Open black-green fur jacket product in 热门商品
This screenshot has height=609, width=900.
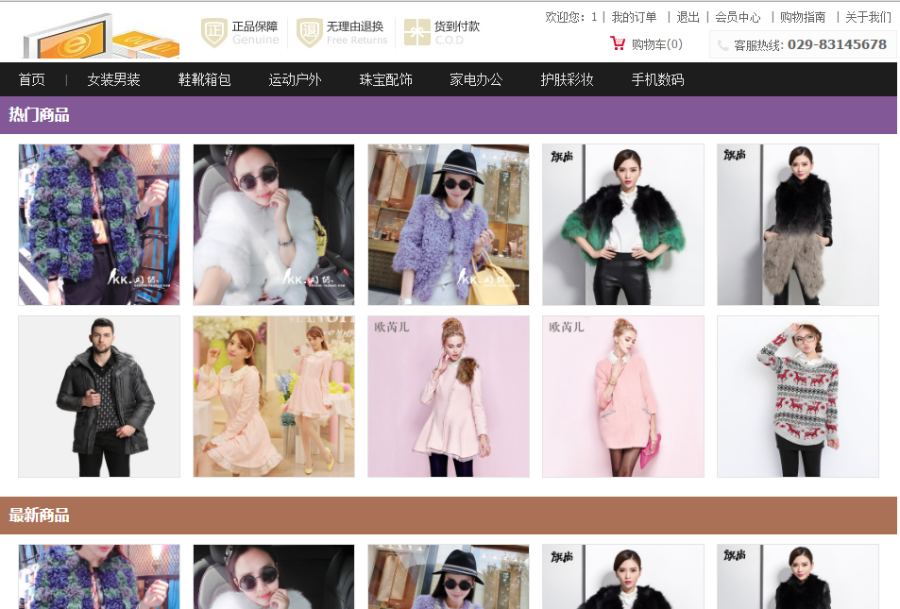pyautogui.click(x=623, y=224)
